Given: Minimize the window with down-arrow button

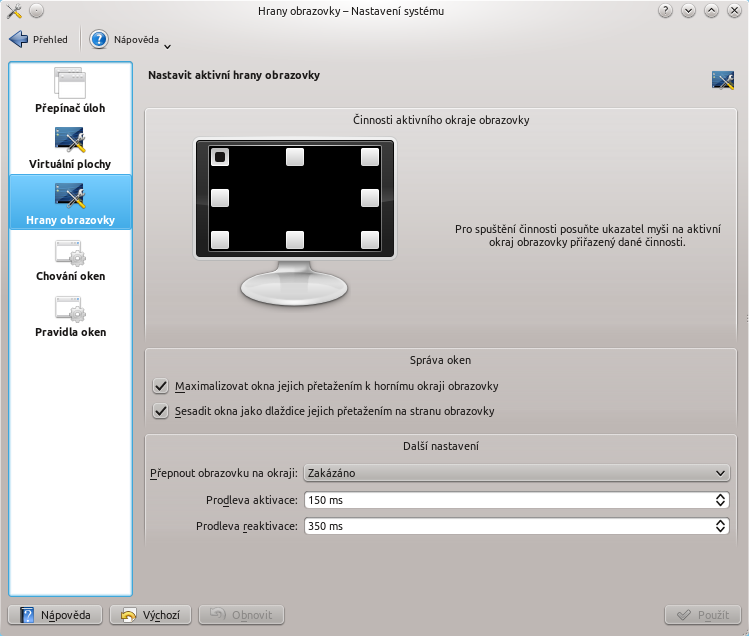Looking at the screenshot, I should 688,11.
